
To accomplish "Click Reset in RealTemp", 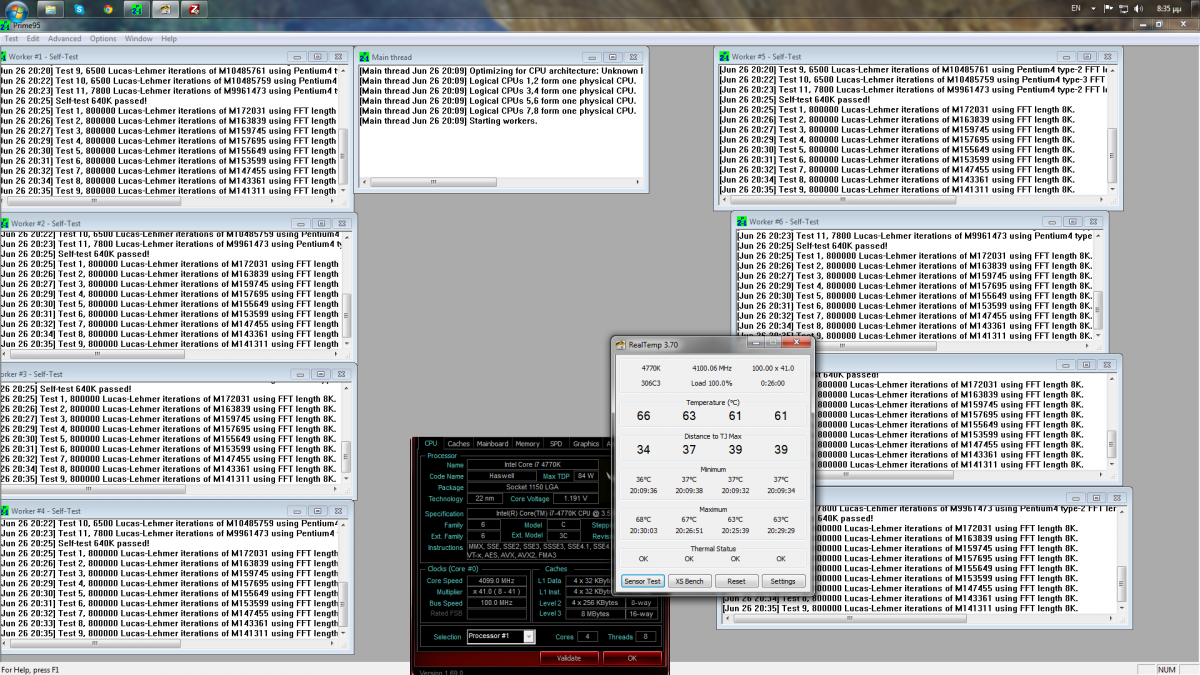I will pos(736,581).
